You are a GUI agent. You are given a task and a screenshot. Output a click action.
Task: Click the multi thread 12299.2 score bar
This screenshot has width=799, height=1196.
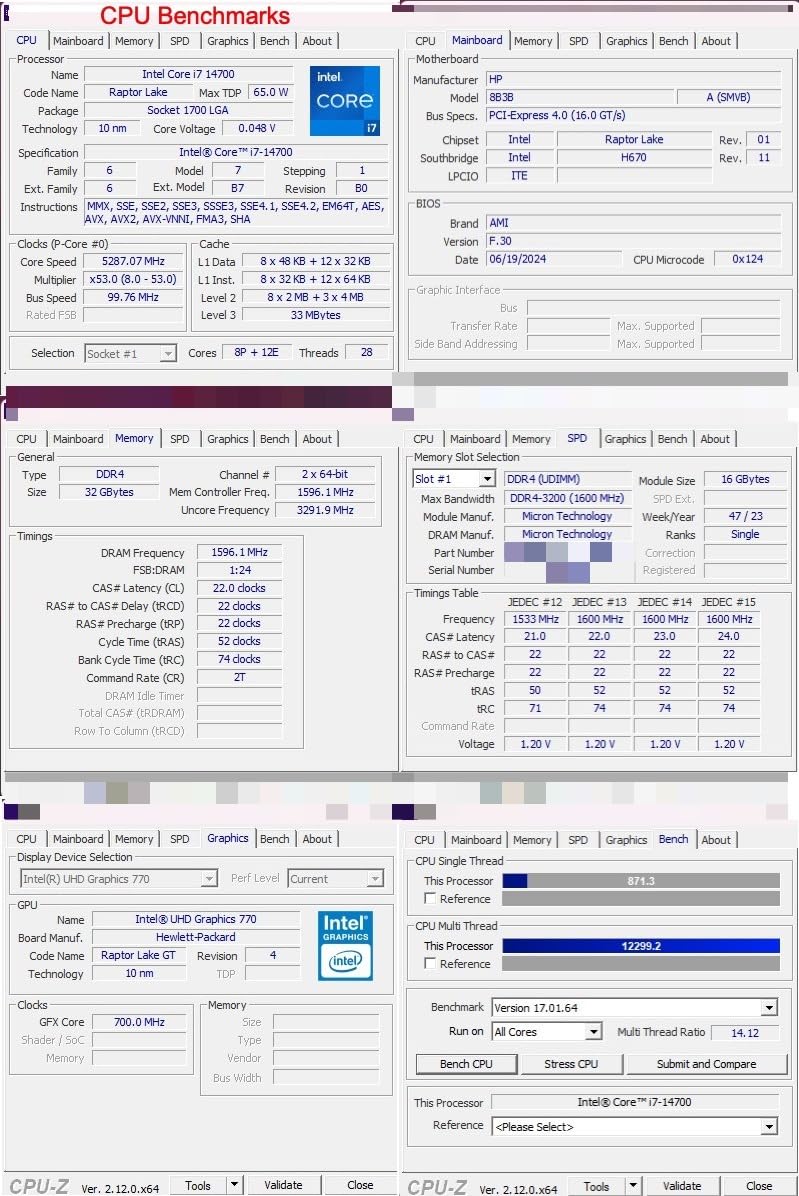[x=641, y=946]
